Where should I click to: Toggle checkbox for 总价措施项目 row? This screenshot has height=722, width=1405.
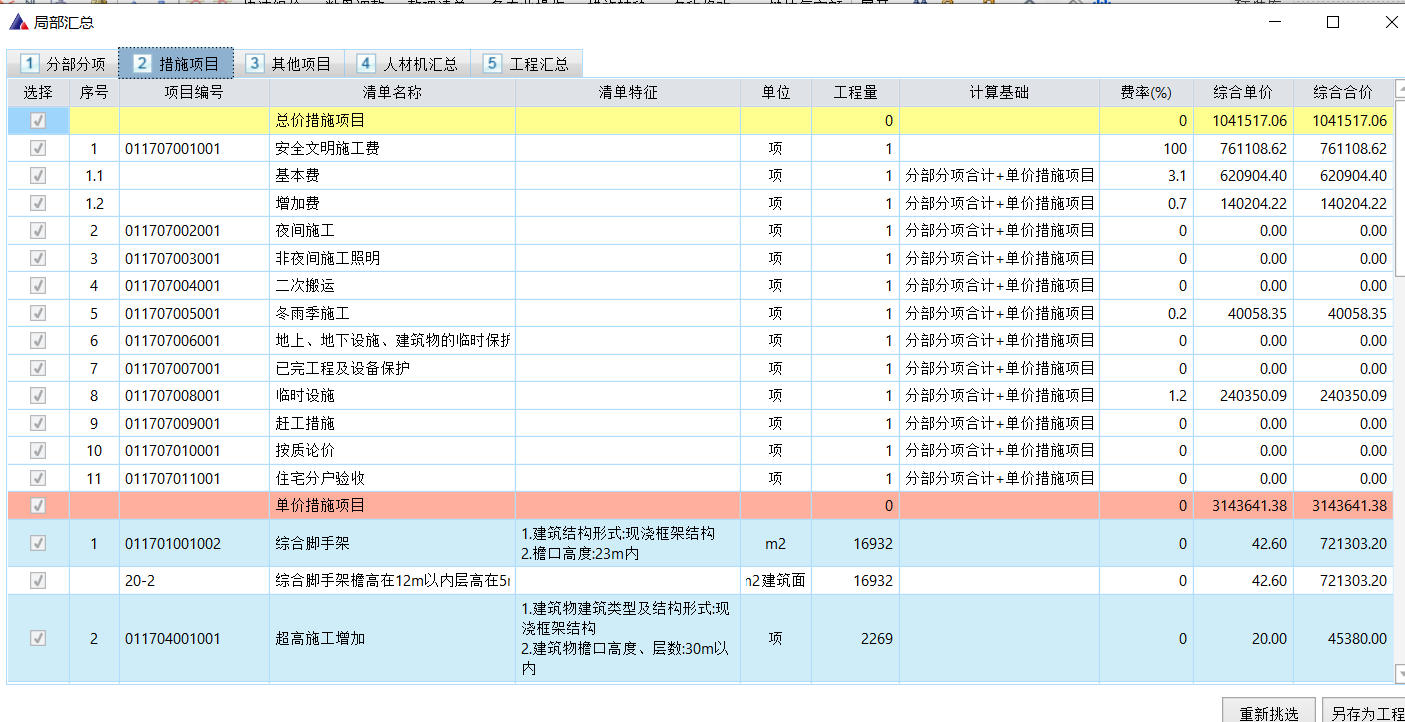click(x=38, y=121)
